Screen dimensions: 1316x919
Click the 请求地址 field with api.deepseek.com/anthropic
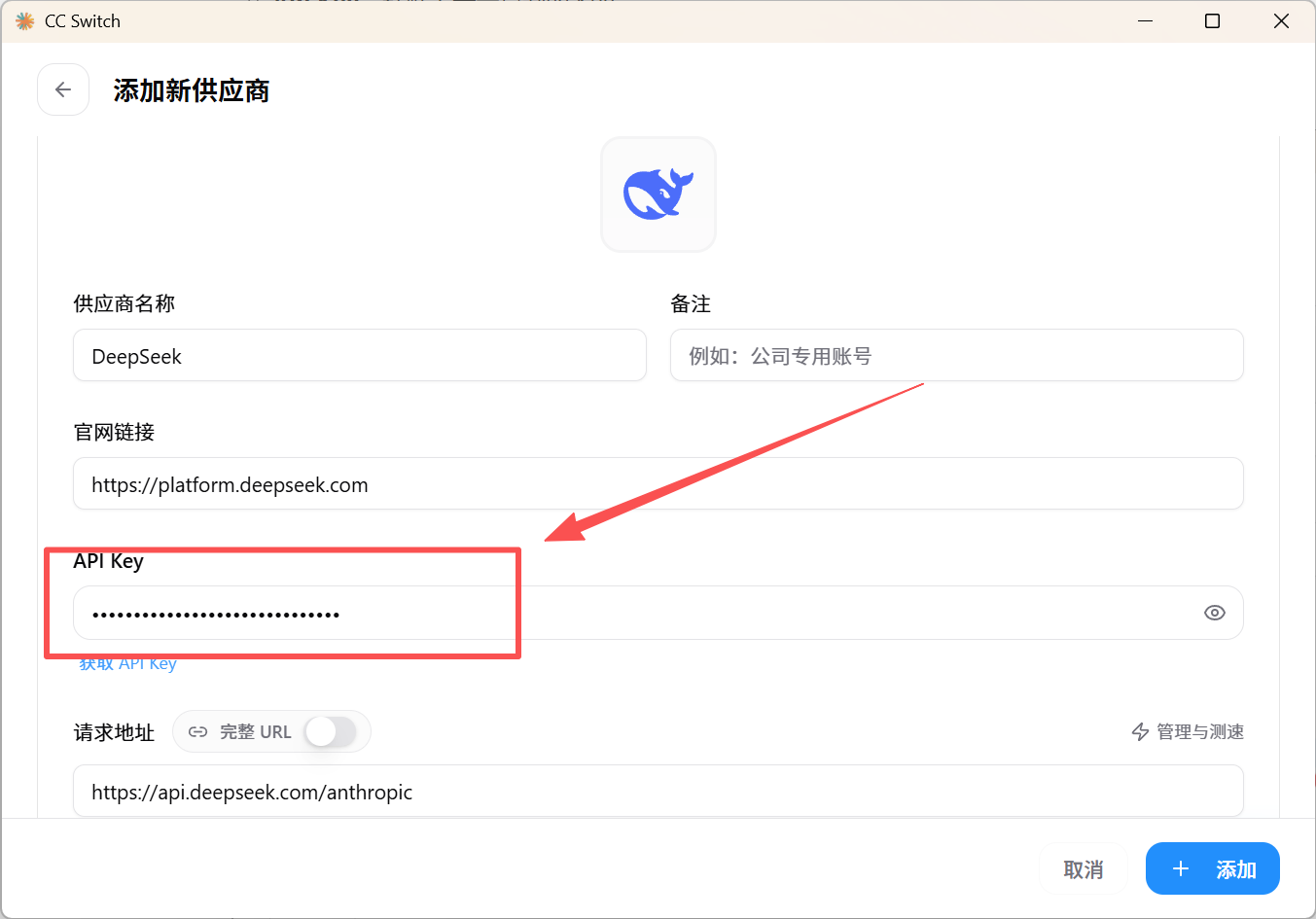coord(658,791)
